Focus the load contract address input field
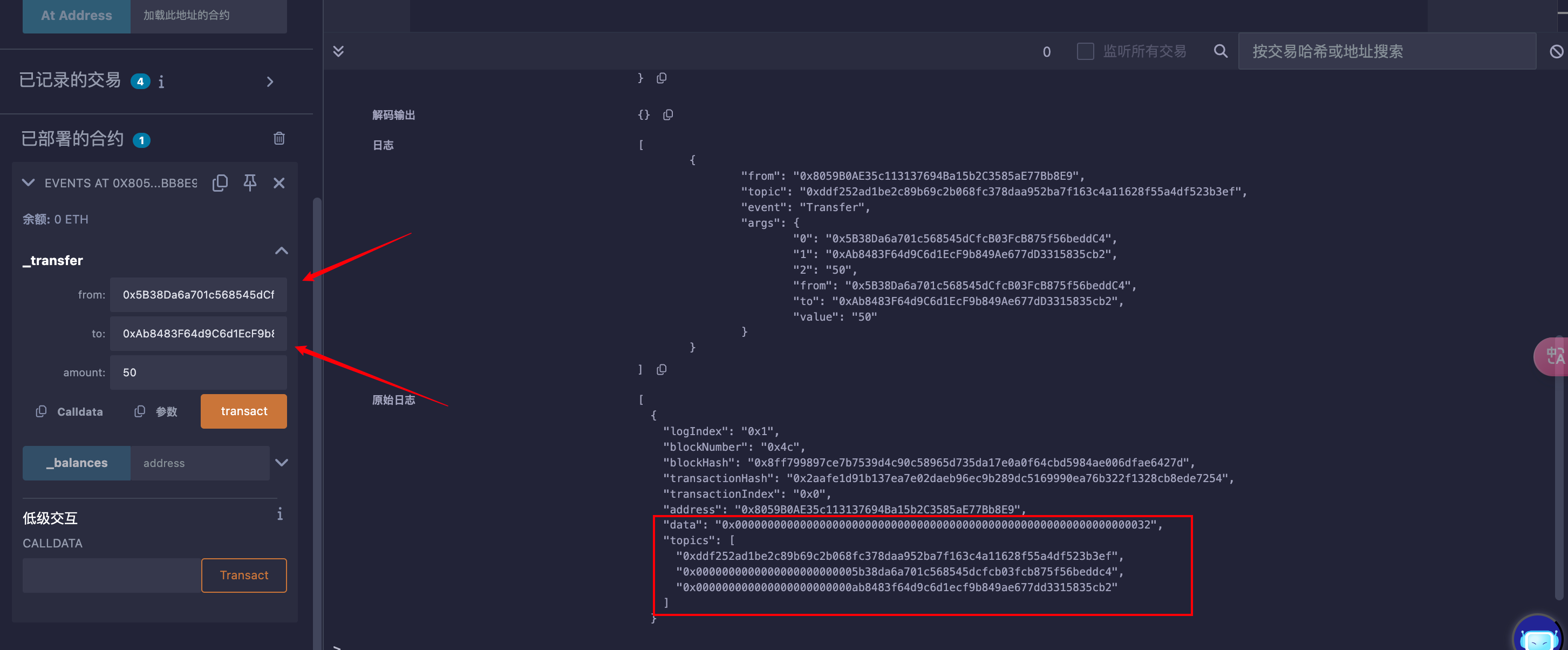 [x=208, y=15]
